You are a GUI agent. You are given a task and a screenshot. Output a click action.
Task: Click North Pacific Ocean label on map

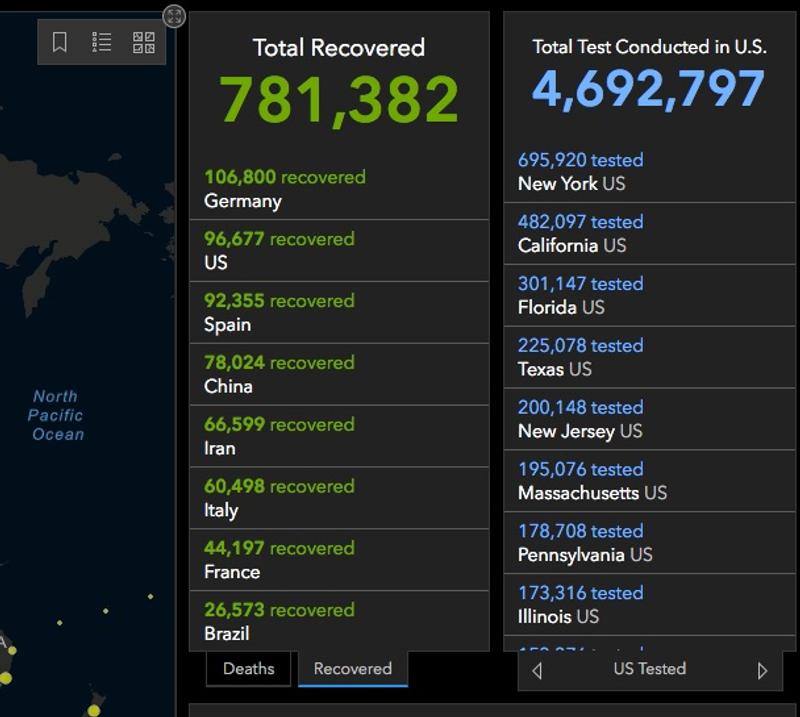click(56, 415)
